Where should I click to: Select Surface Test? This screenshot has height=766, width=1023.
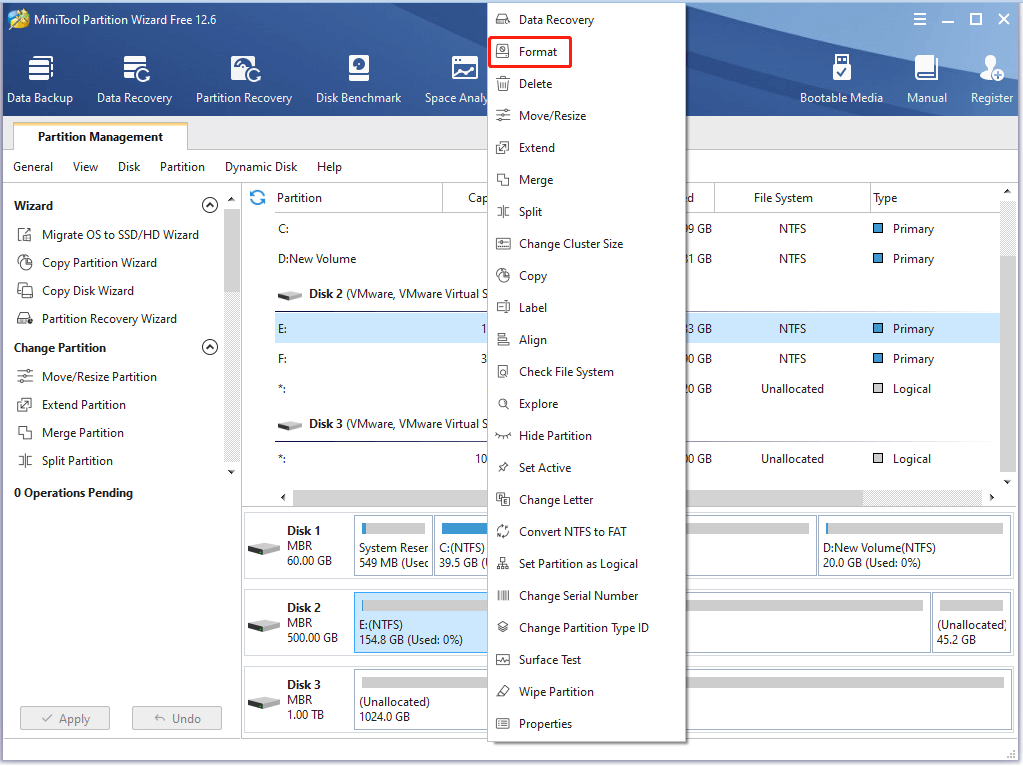pos(587,659)
